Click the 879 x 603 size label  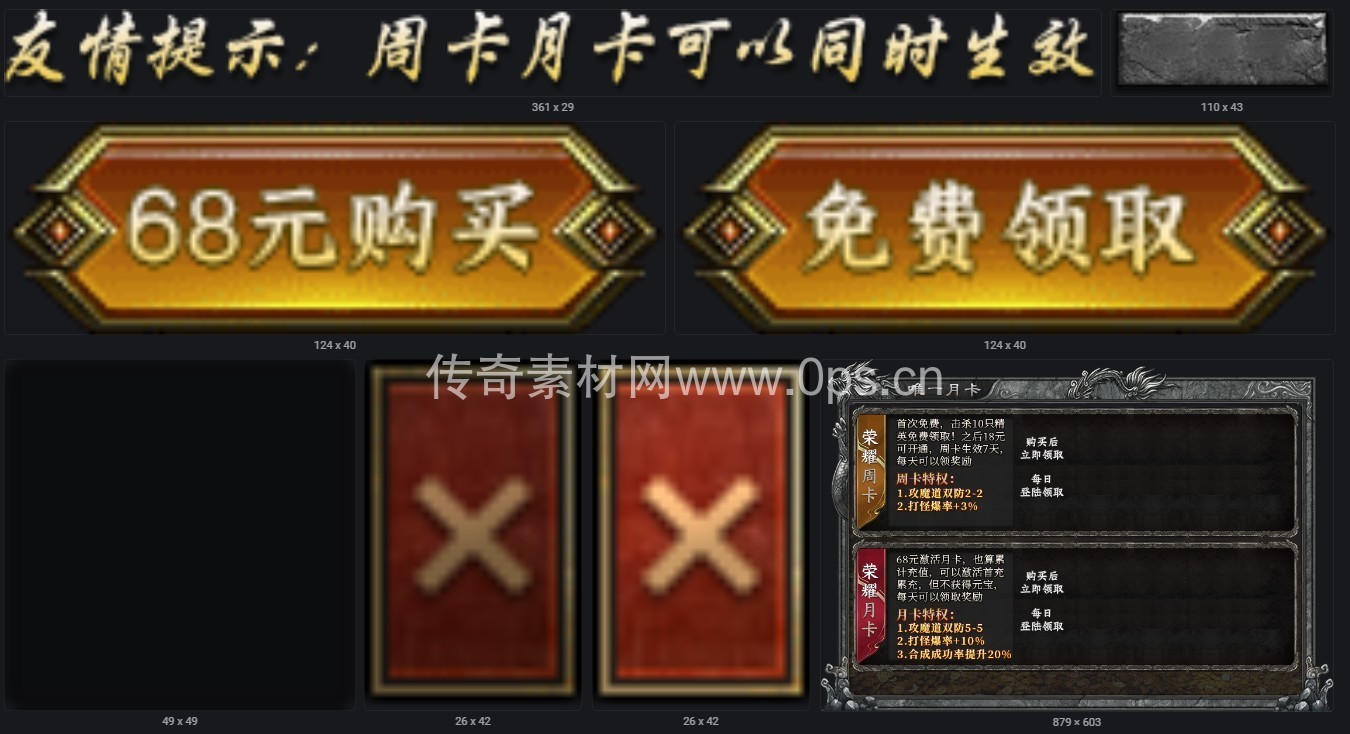pyautogui.click(x=1077, y=721)
